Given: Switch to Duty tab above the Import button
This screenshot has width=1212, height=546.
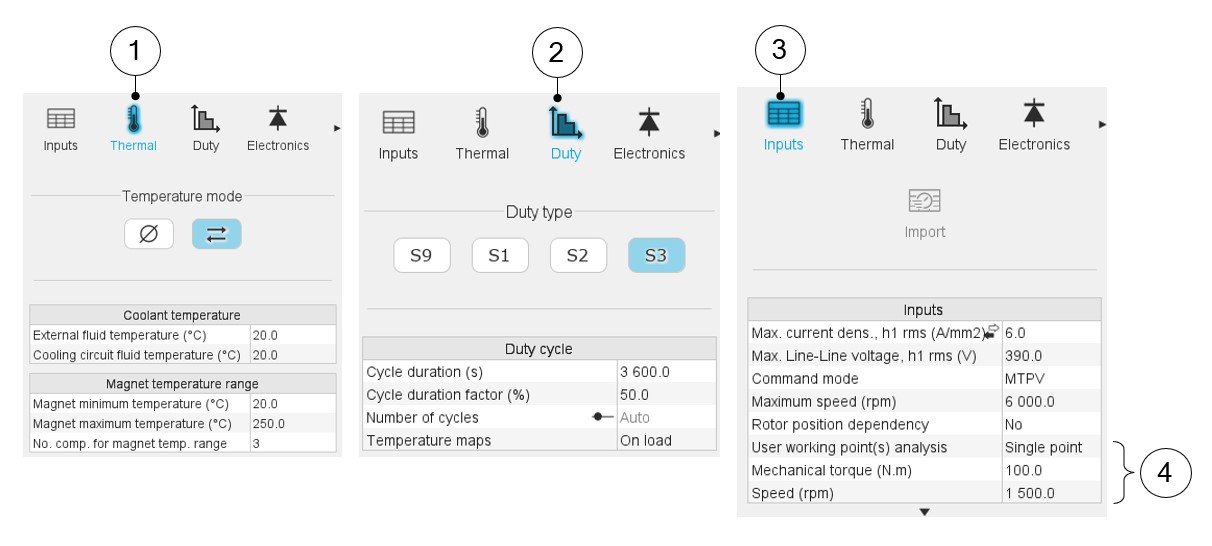Looking at the screenshot, I should pos(950,113).
